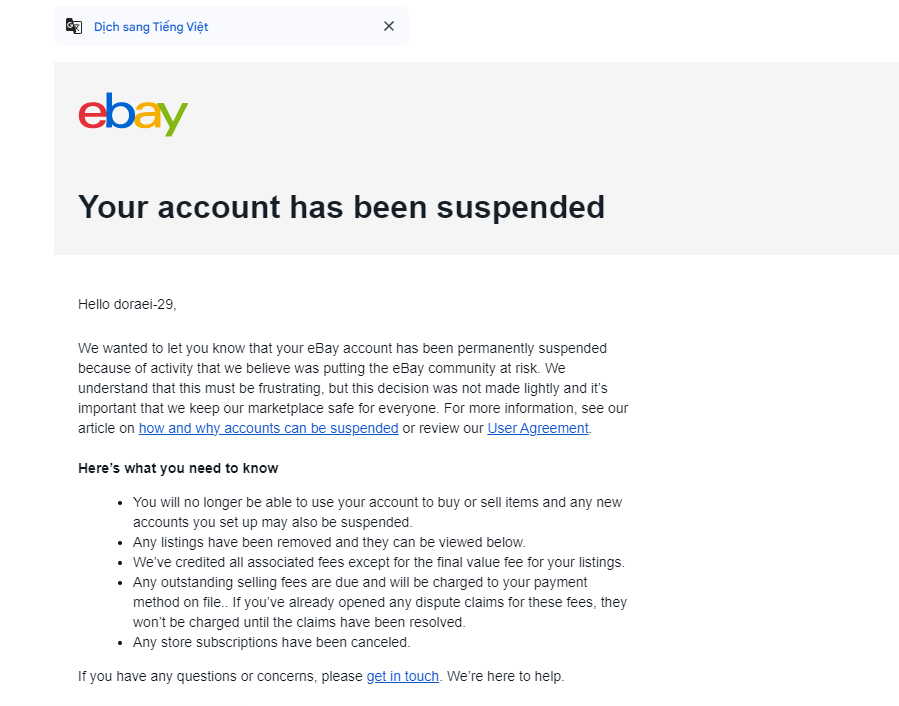Select the 'Any store subscriptions have been canceled' bullet
The width and height of the screenshot is (899, 706).
(271, 642)
